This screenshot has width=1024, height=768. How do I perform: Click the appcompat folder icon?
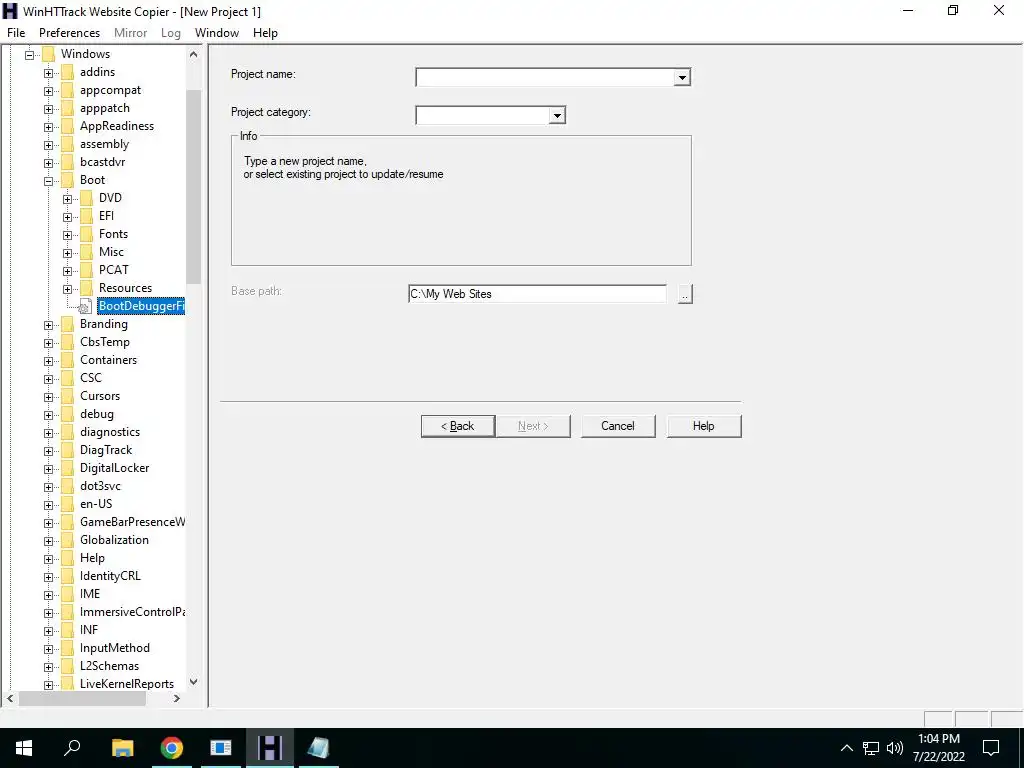tap(67, 90)
